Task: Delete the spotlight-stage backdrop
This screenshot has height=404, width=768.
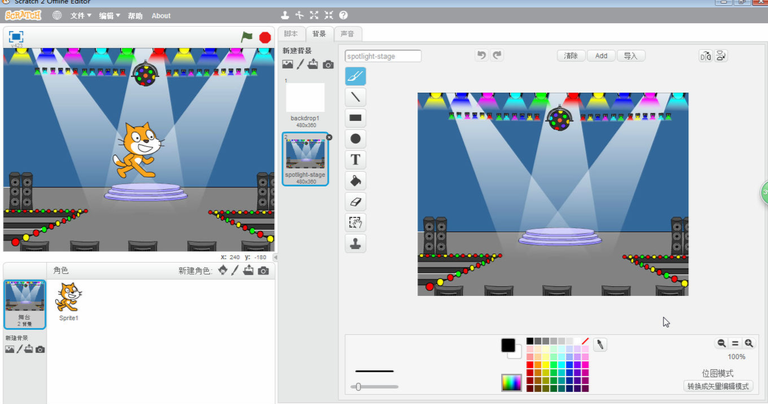Action: pos(329,137)
